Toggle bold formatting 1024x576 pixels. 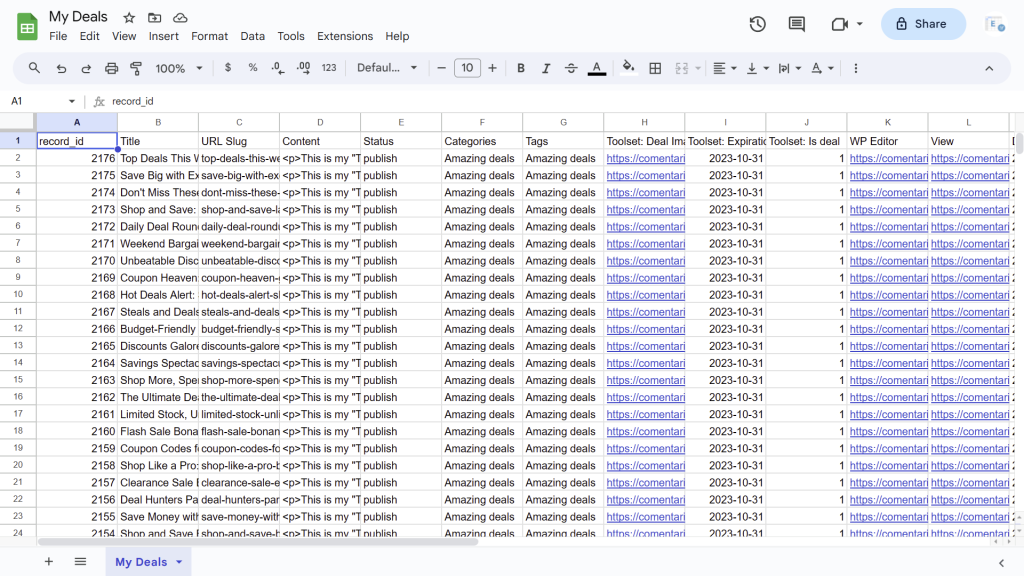(521, 68)
